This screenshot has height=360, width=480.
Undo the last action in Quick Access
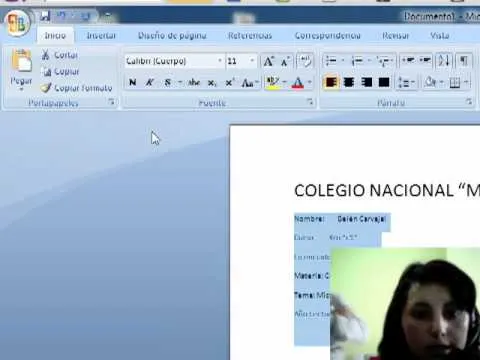62,15
